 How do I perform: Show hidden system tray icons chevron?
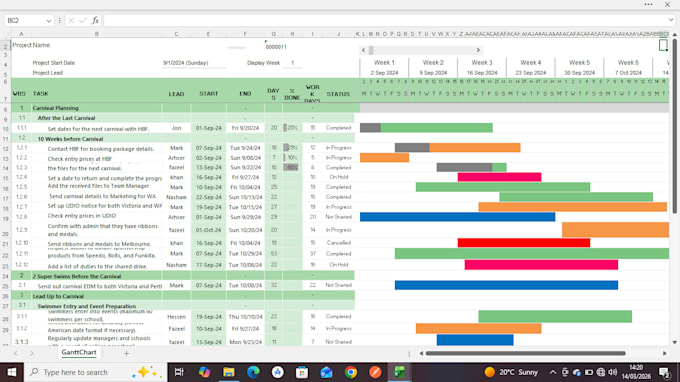(x=553, y=372)
